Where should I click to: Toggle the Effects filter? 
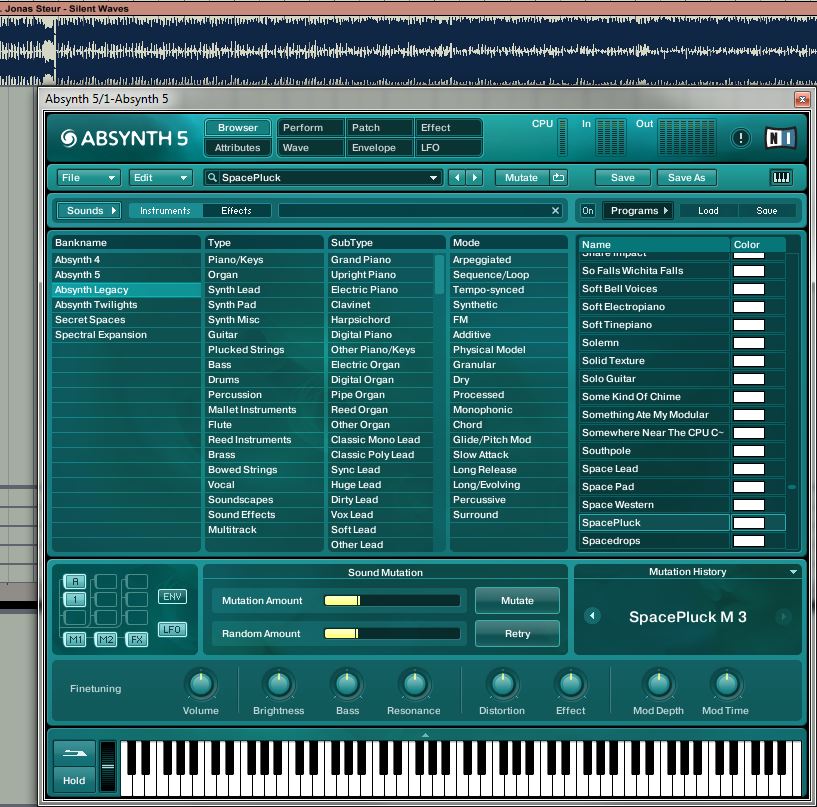(x=236, y=210)
